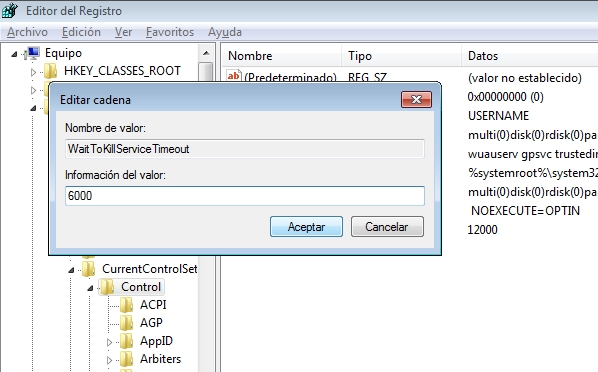Image resolution: width=598 pixels, height=372 pixels.
Task: Expand the AppID key
Action: [109, 342]
